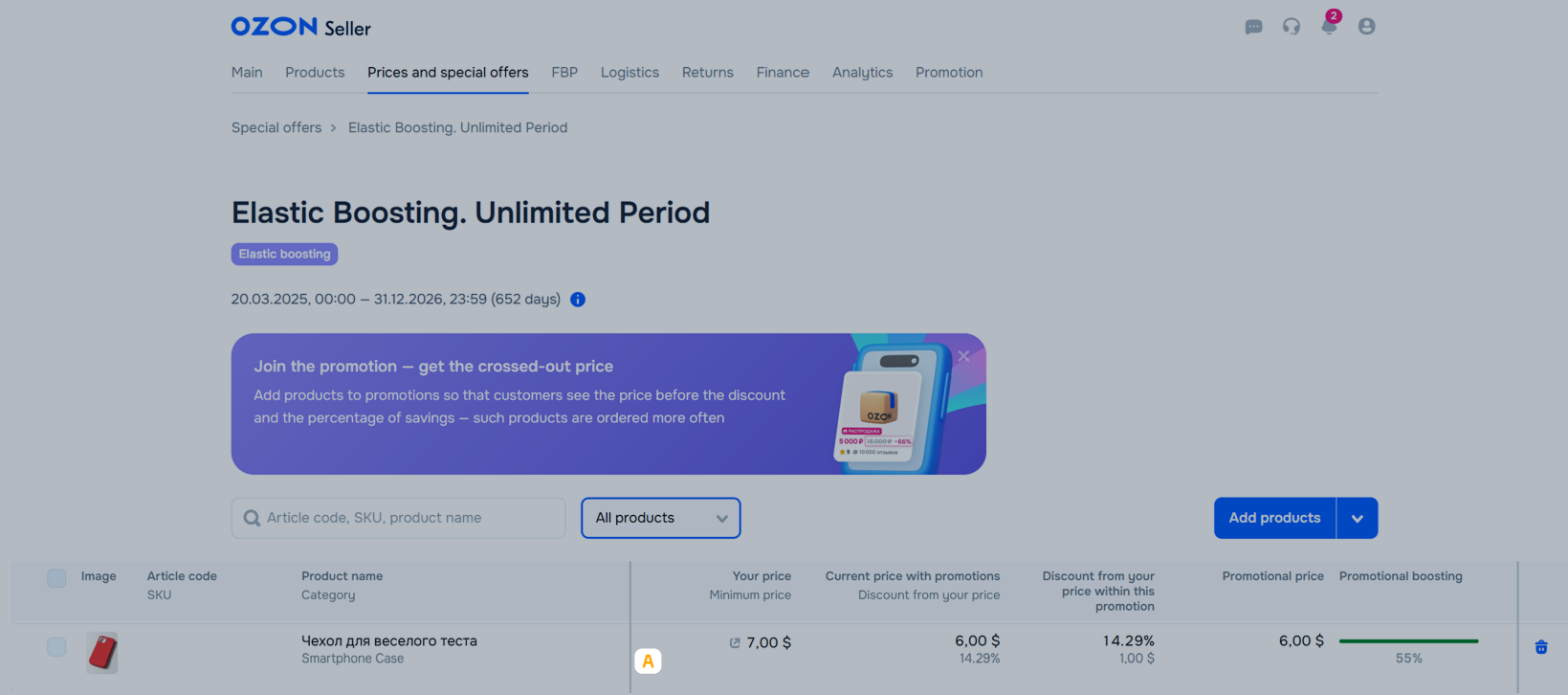
Task: Click the 55% promotional boosting bar
Action: [1408, 641]
